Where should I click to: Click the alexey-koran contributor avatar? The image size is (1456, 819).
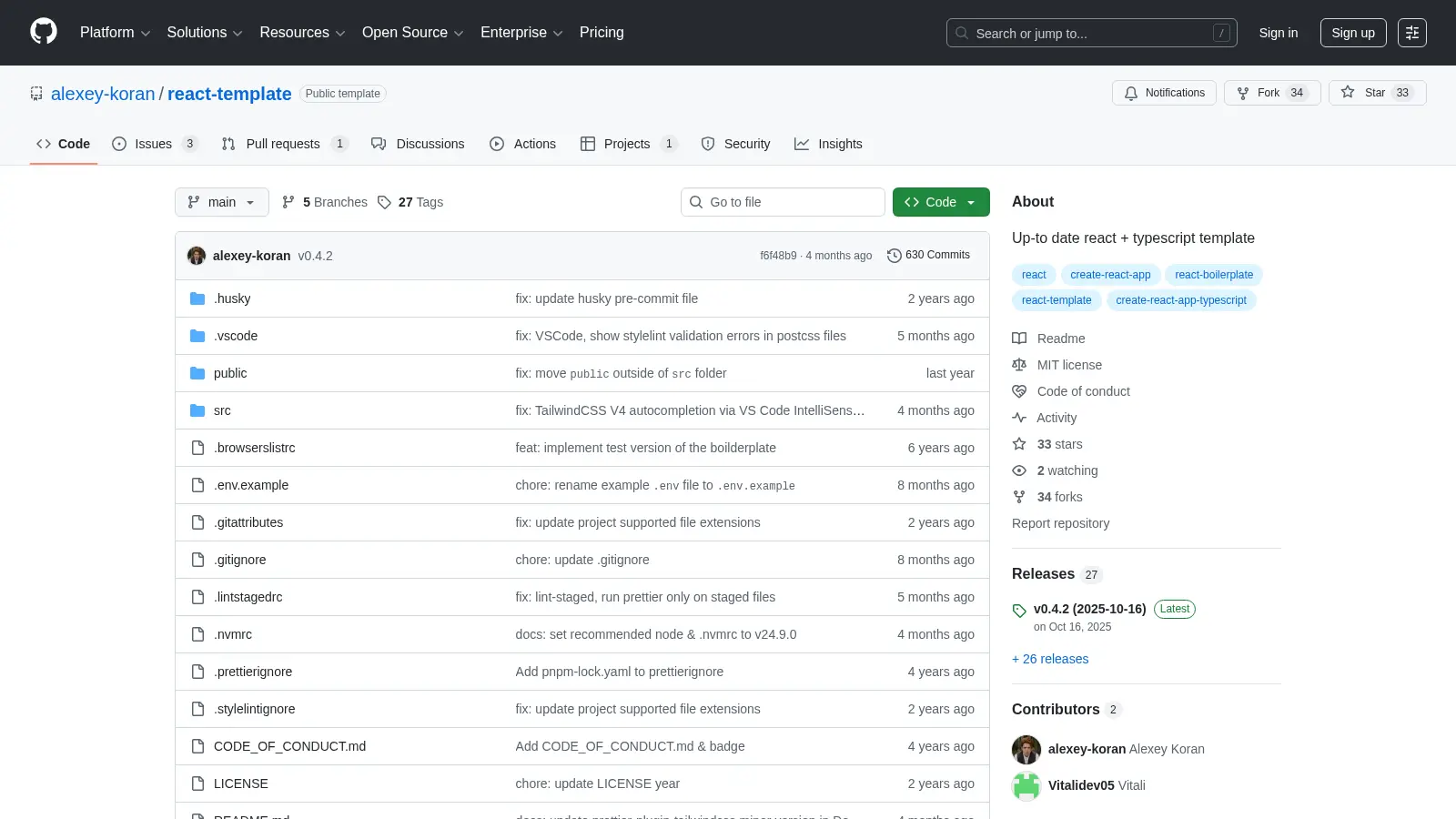click(1026, 749)
